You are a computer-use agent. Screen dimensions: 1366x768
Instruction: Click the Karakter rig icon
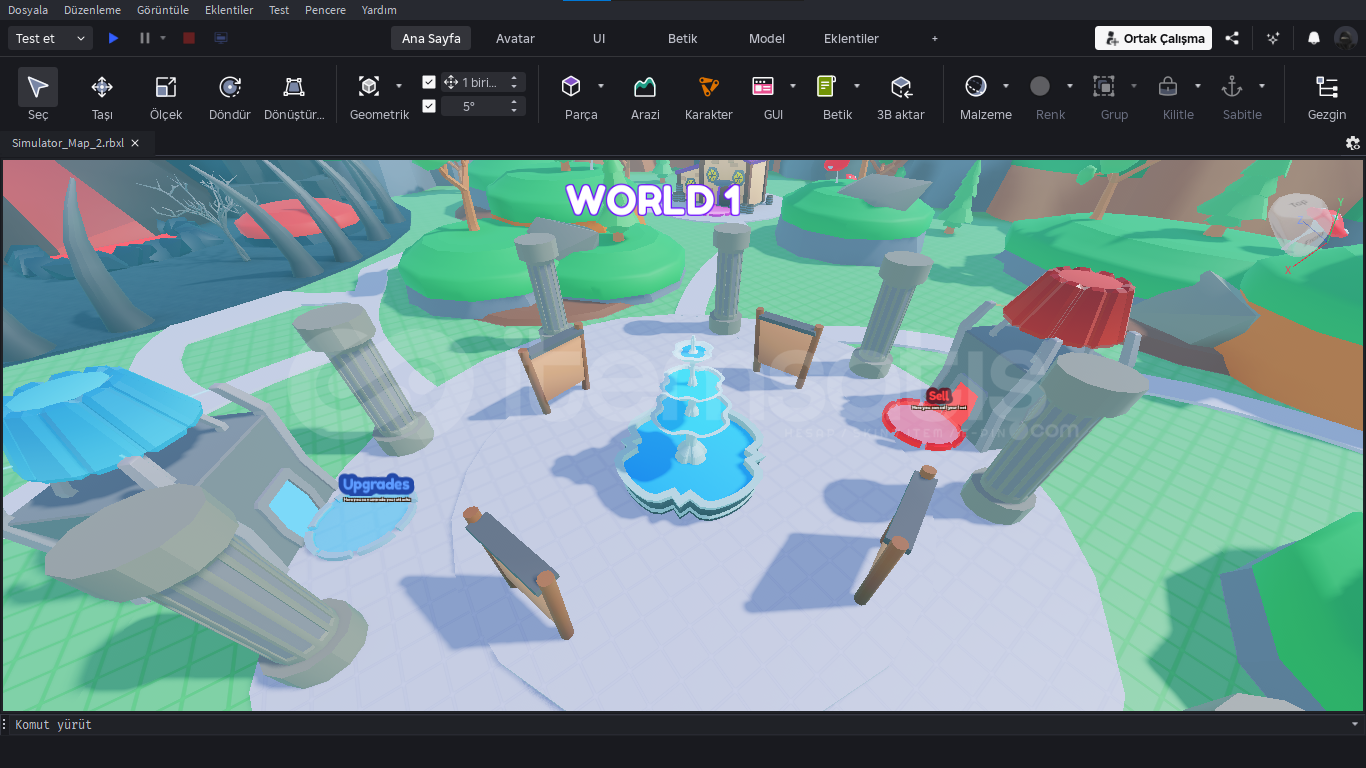(x=708, y=88)
